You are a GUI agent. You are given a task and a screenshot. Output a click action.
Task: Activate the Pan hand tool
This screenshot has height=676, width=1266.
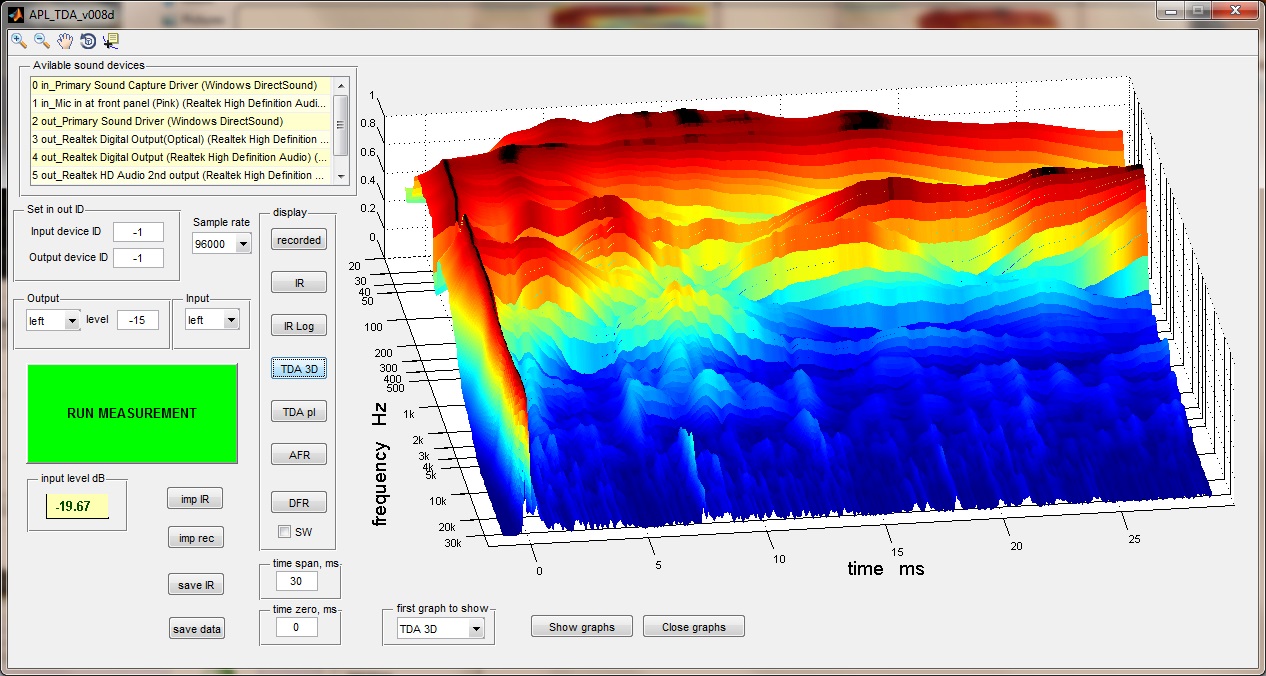pyautogui.click(x=65, y=40)
